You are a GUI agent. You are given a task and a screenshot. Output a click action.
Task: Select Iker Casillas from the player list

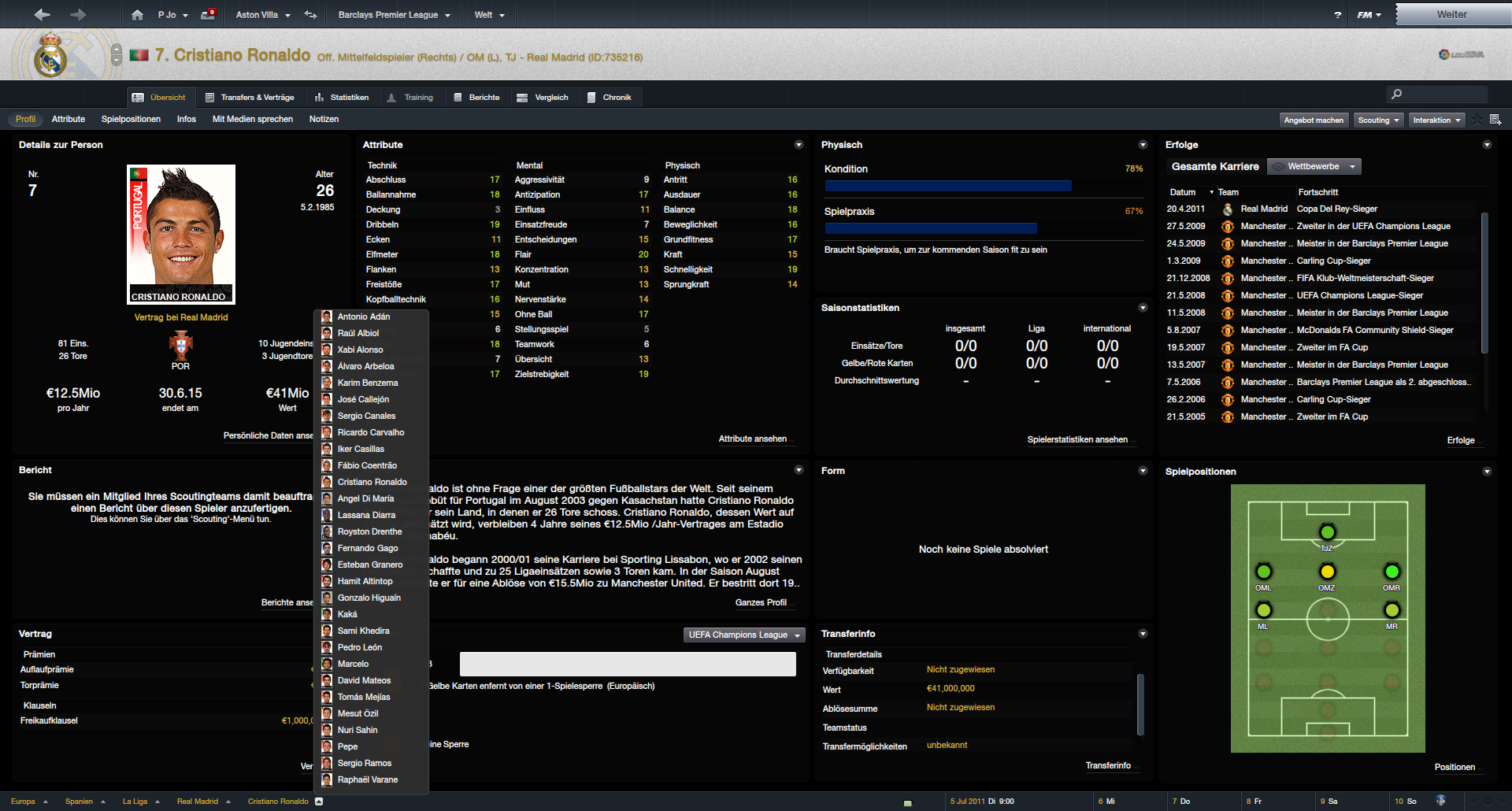(361, 449)
